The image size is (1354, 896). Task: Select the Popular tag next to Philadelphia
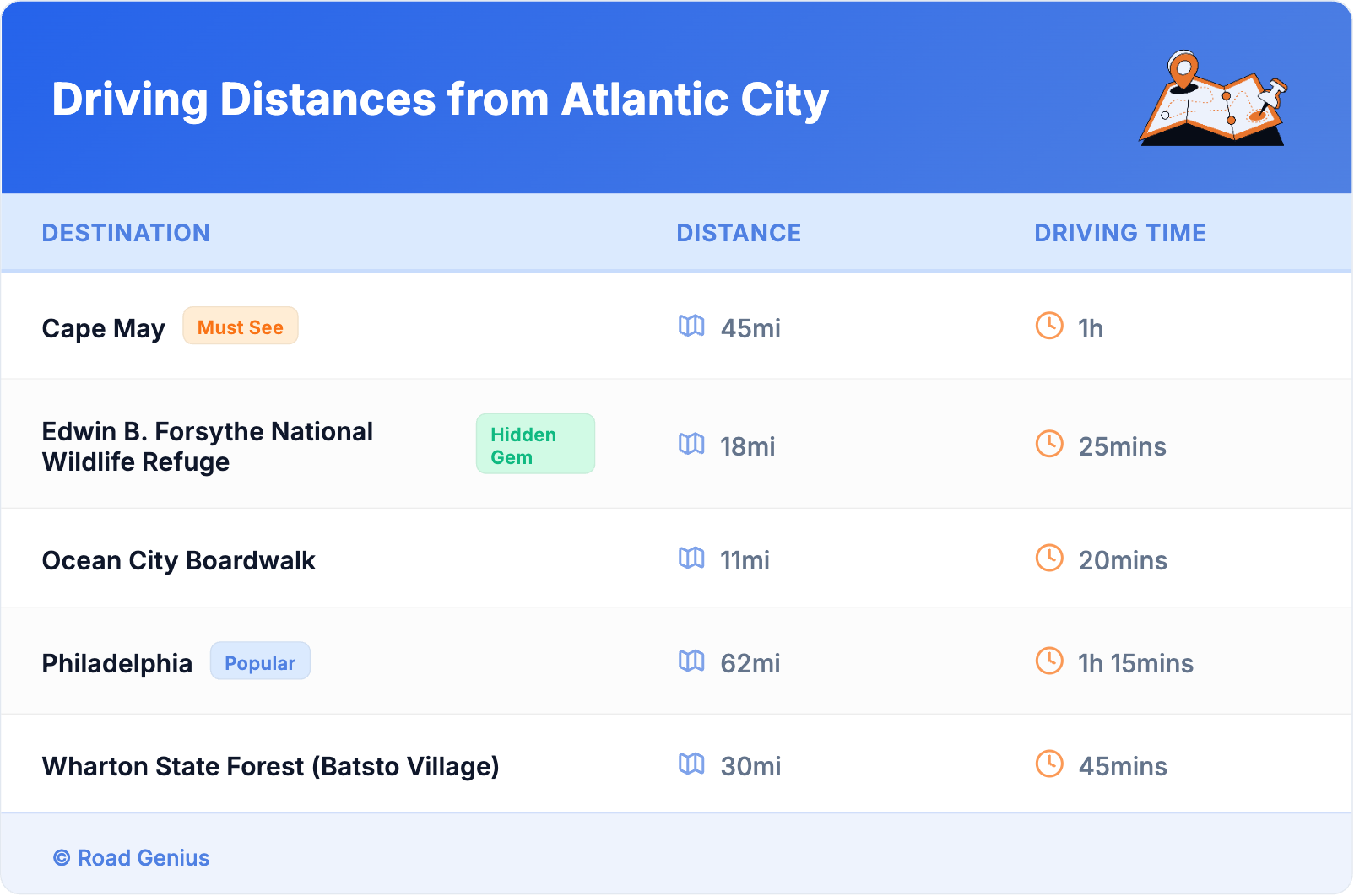(260, 662)
